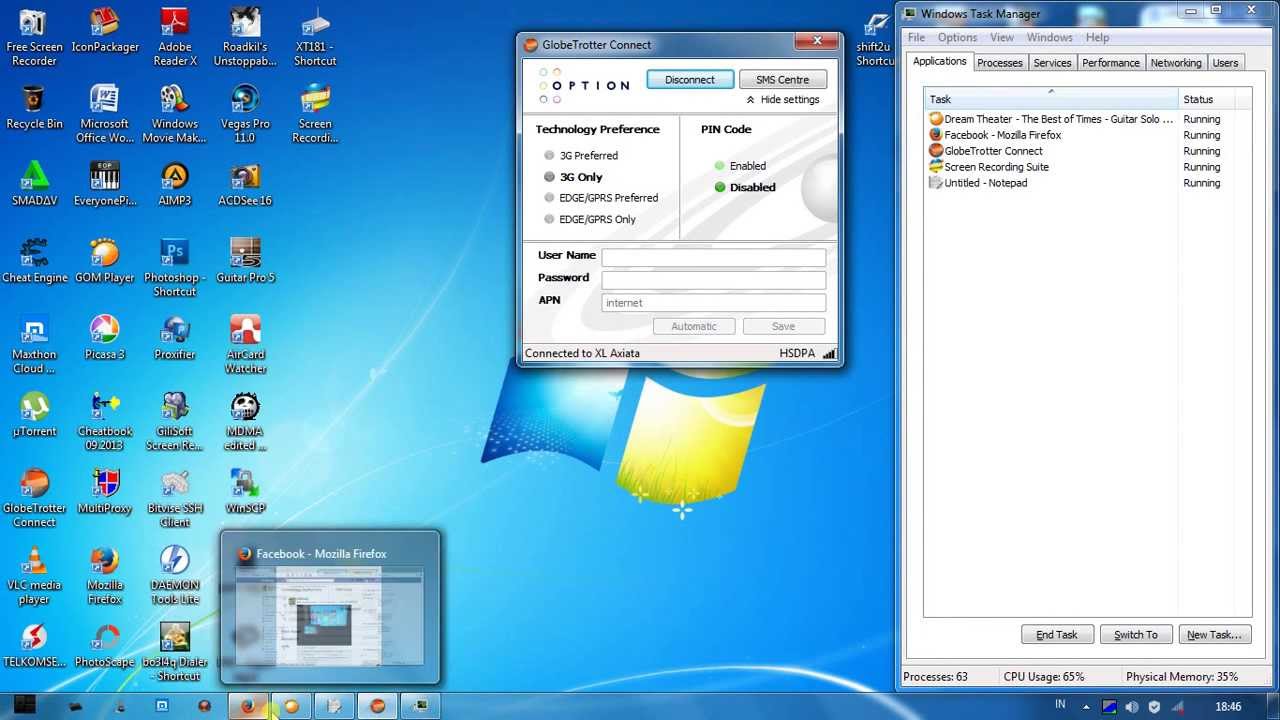Launch Proxifier desktop icon

pyautogui.click(x=175, y=337)
